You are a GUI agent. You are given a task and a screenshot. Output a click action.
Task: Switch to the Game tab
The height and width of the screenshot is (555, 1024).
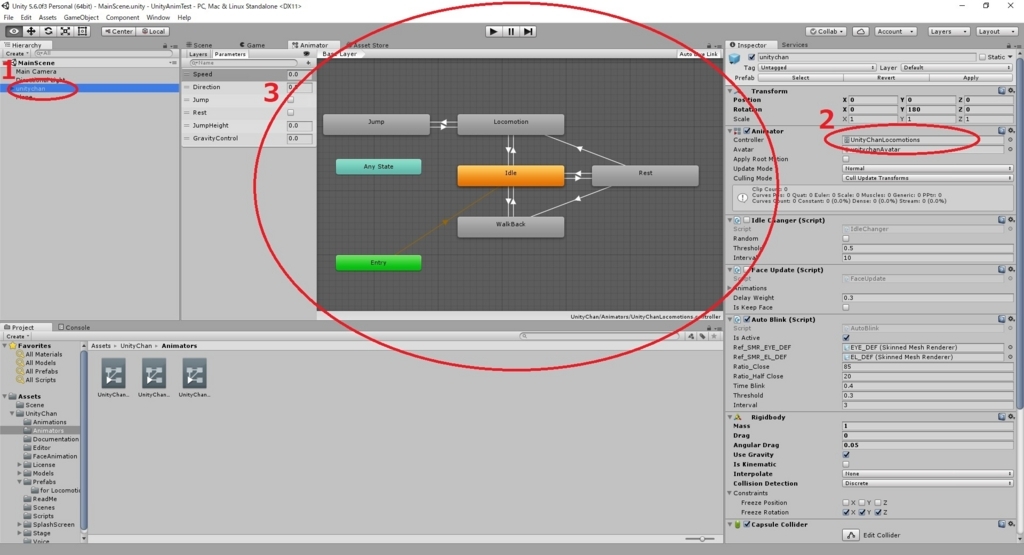point(252,45)
